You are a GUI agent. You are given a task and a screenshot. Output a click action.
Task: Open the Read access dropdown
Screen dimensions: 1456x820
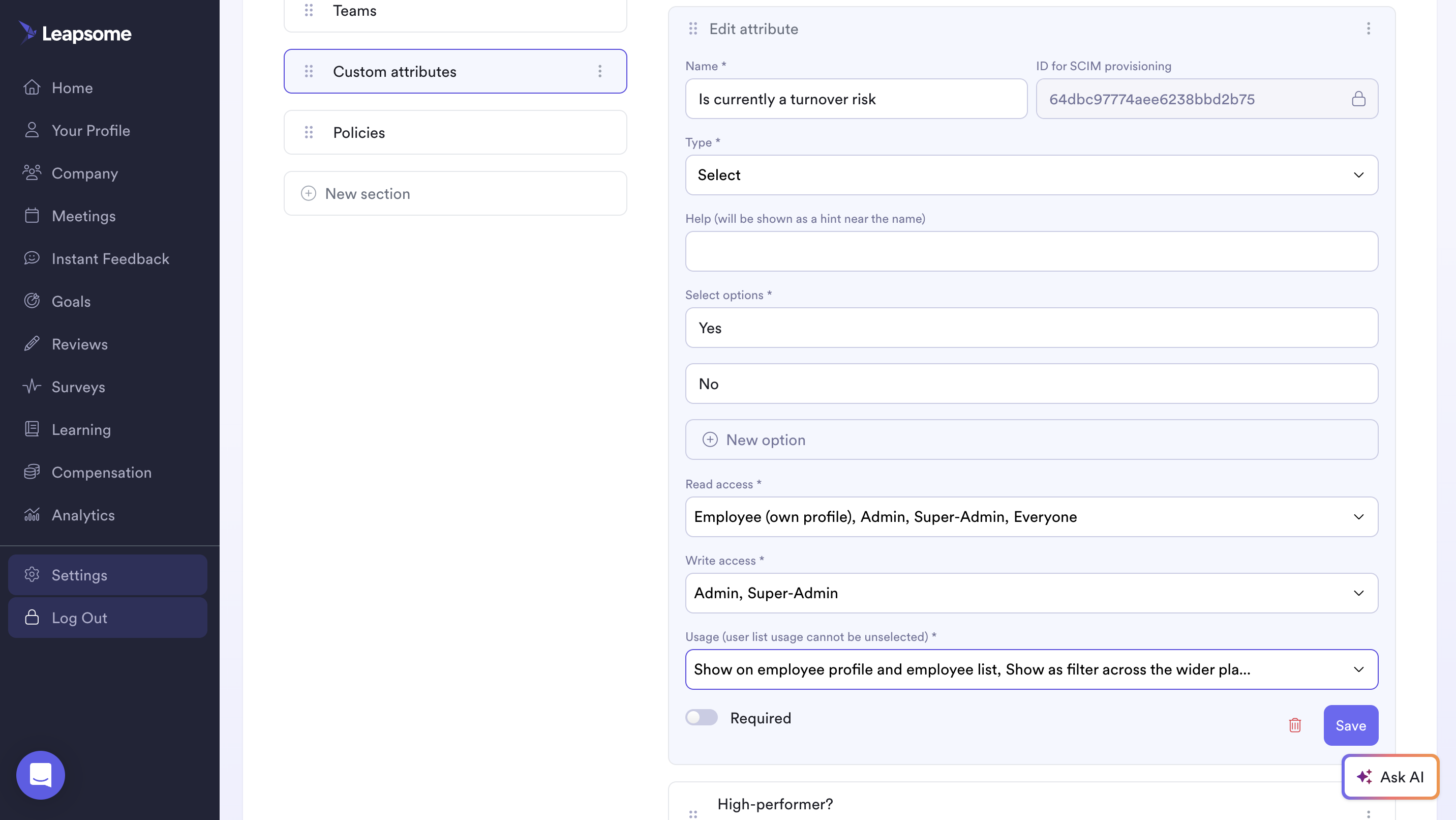1032,517
